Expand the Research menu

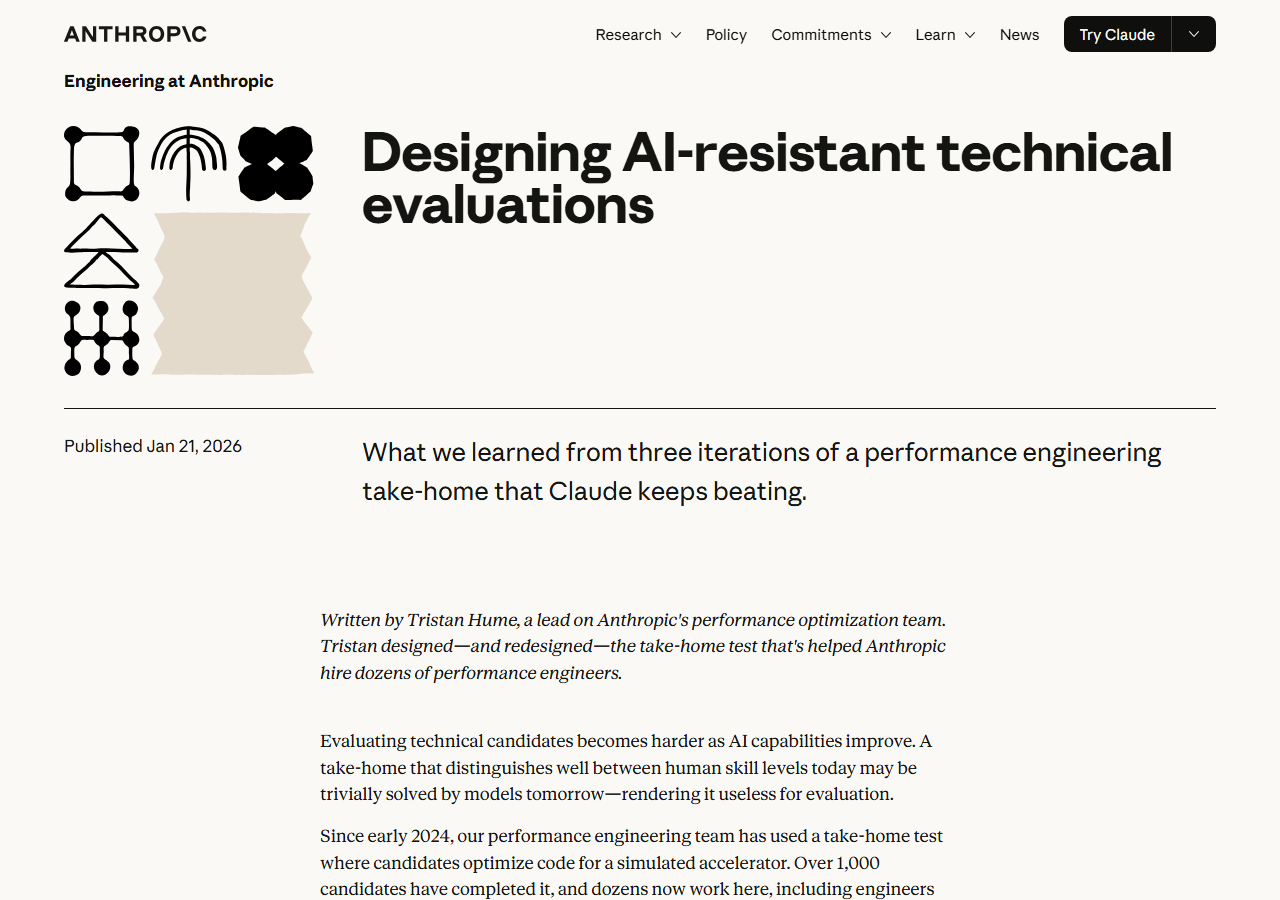pyautogui.click(x=638, y=34)
